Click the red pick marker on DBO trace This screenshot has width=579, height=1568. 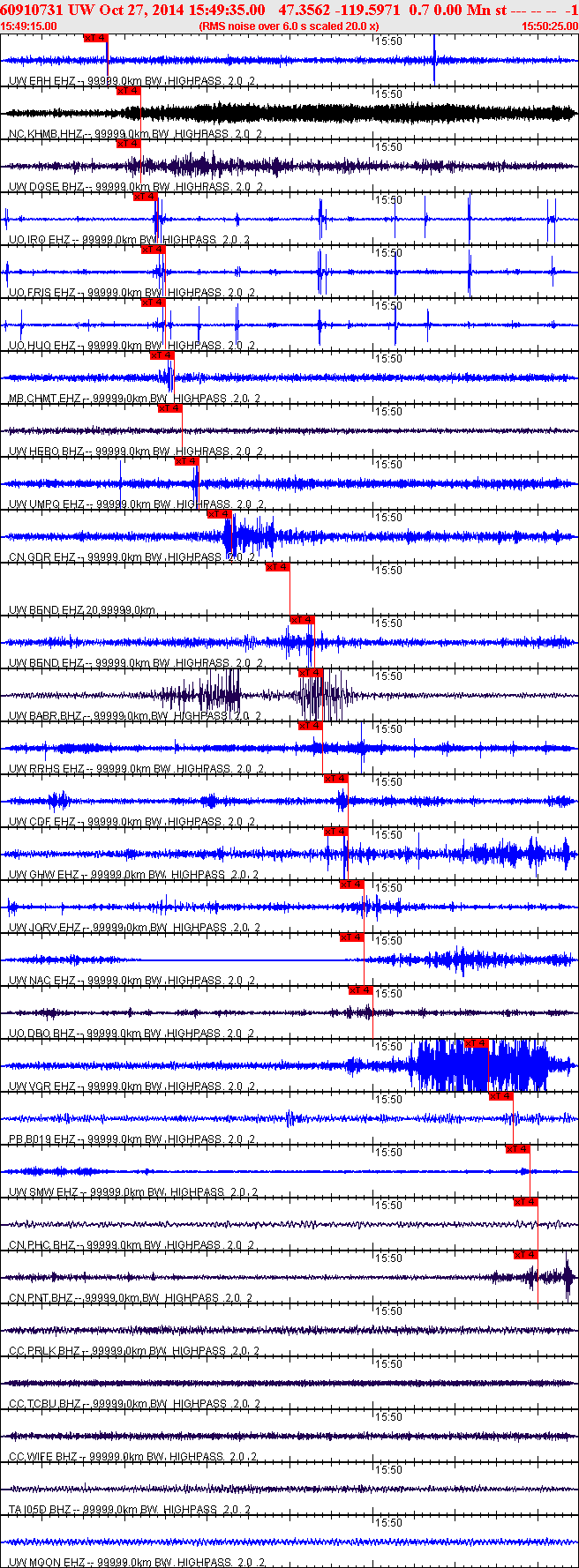point(360,990)
